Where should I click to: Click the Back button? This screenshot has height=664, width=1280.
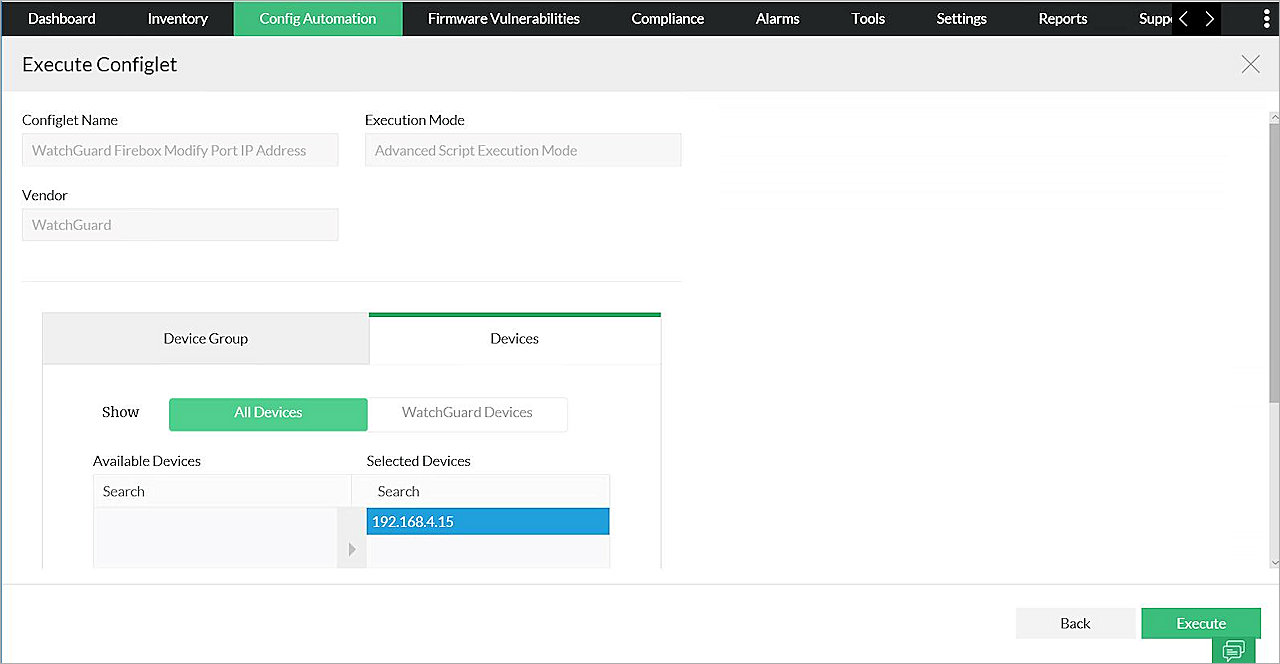pos(1076,622)
